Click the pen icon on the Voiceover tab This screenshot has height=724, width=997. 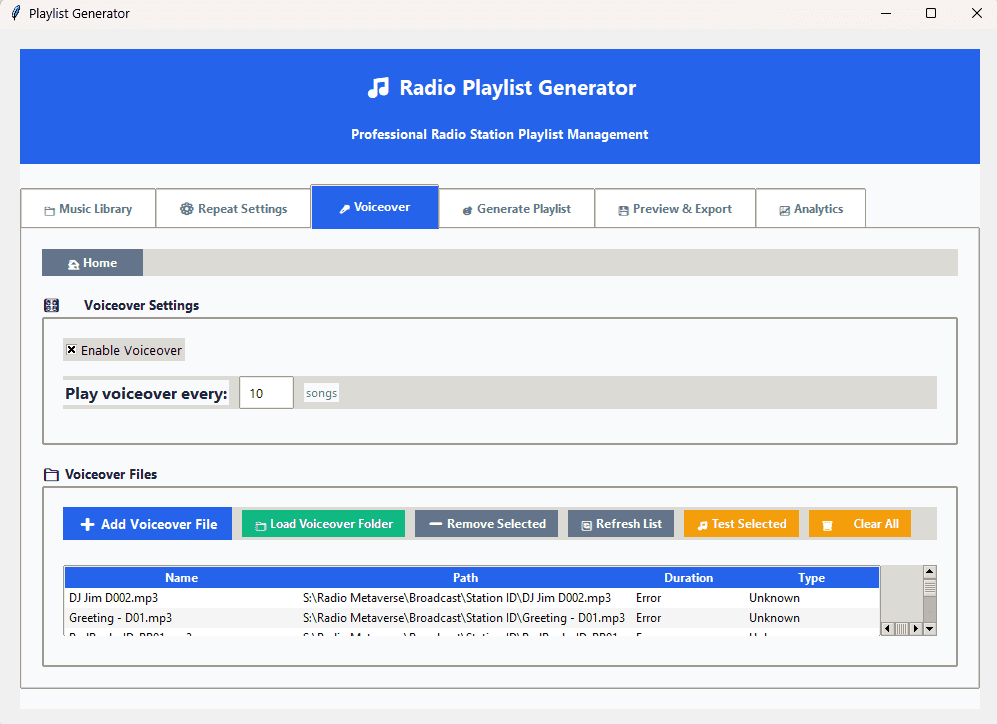[345, 206]
